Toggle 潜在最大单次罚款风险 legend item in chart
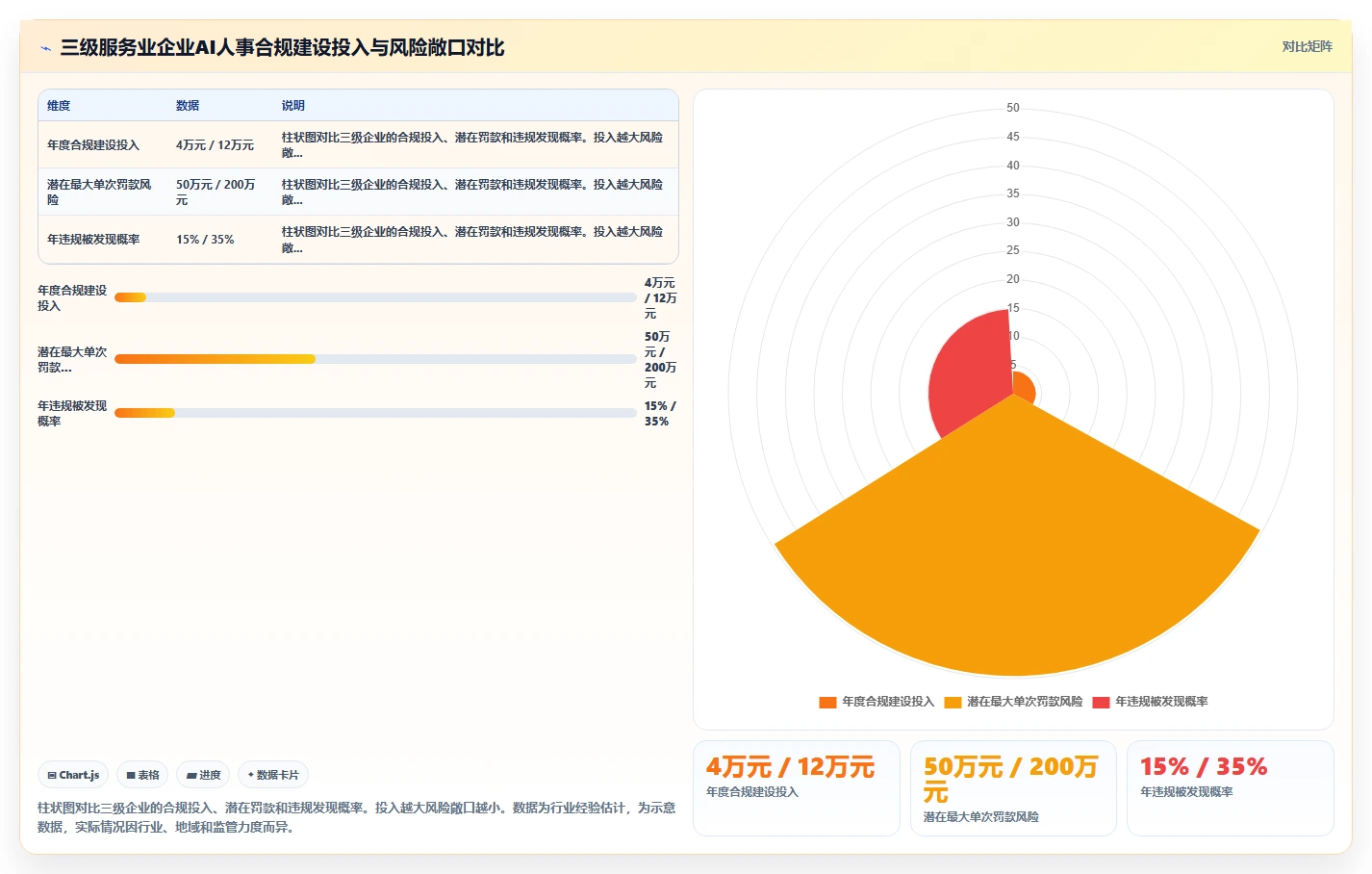1372x874 pixels. pos(1013,702)
